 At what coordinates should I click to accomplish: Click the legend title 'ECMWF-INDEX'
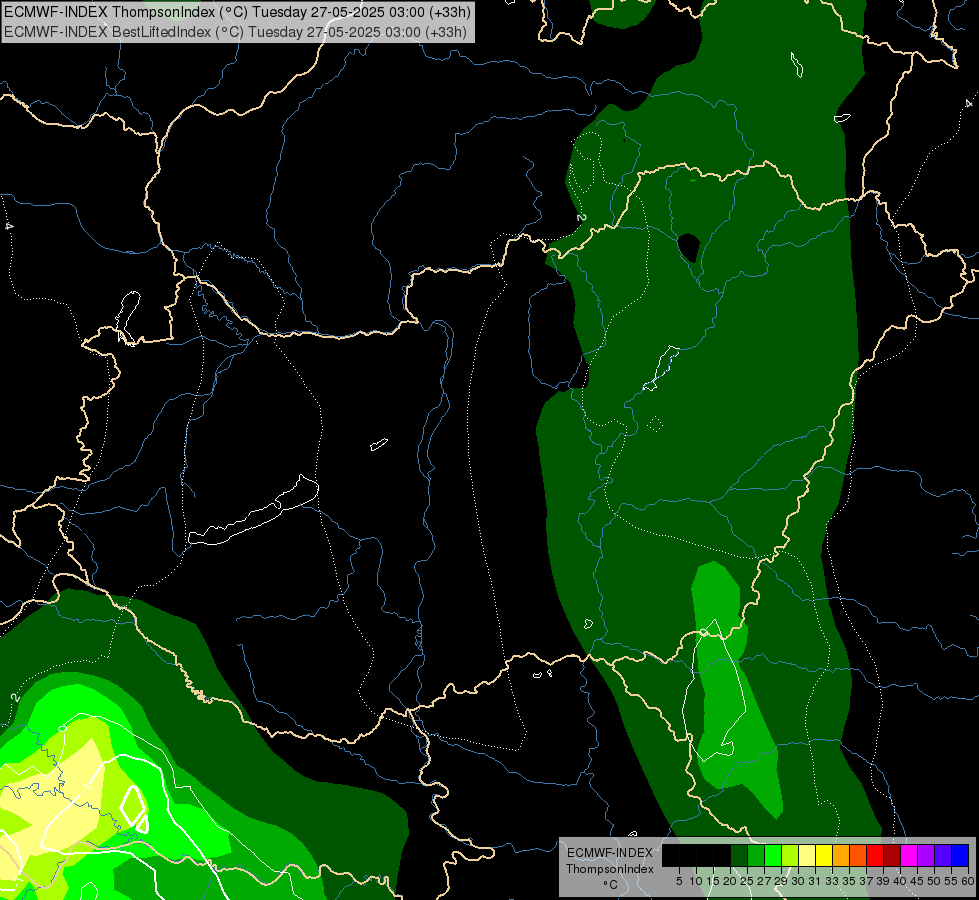click(610, 853)
